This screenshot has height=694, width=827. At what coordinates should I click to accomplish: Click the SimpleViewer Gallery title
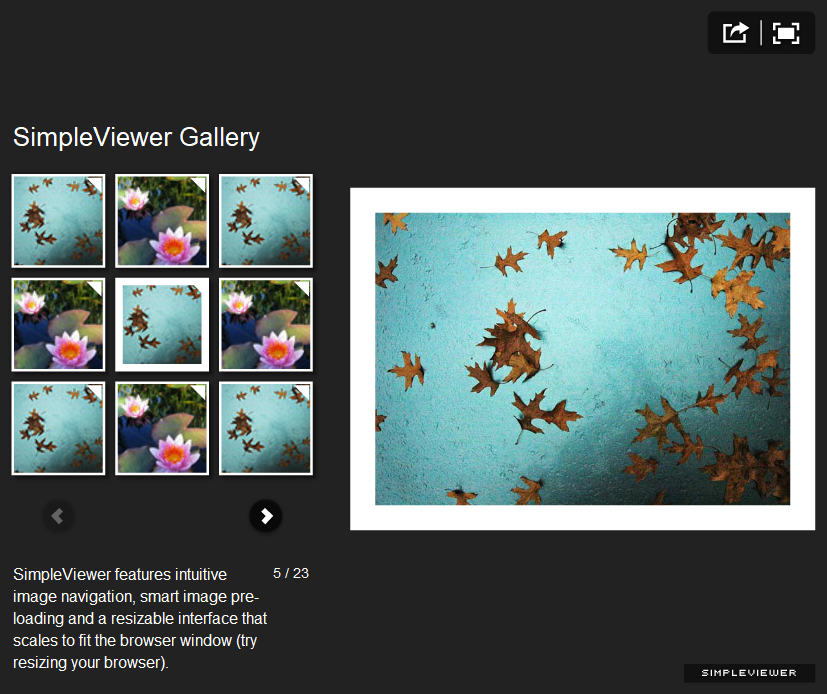coord(136,137)
